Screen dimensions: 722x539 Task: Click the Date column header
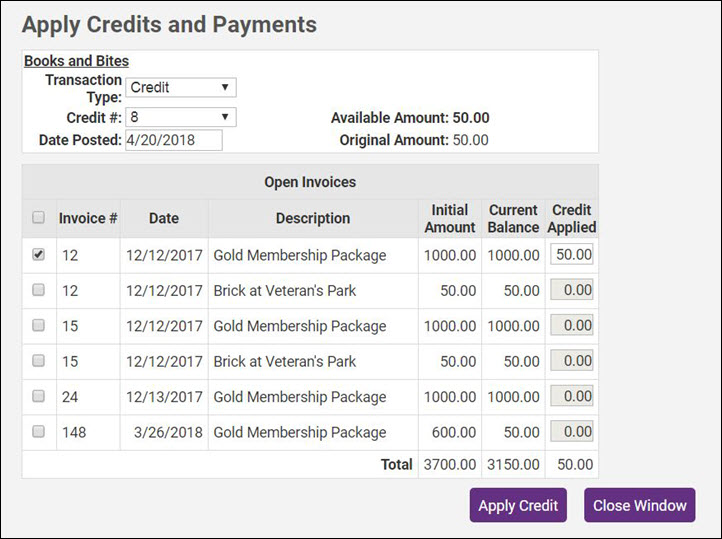click(163, 218)
